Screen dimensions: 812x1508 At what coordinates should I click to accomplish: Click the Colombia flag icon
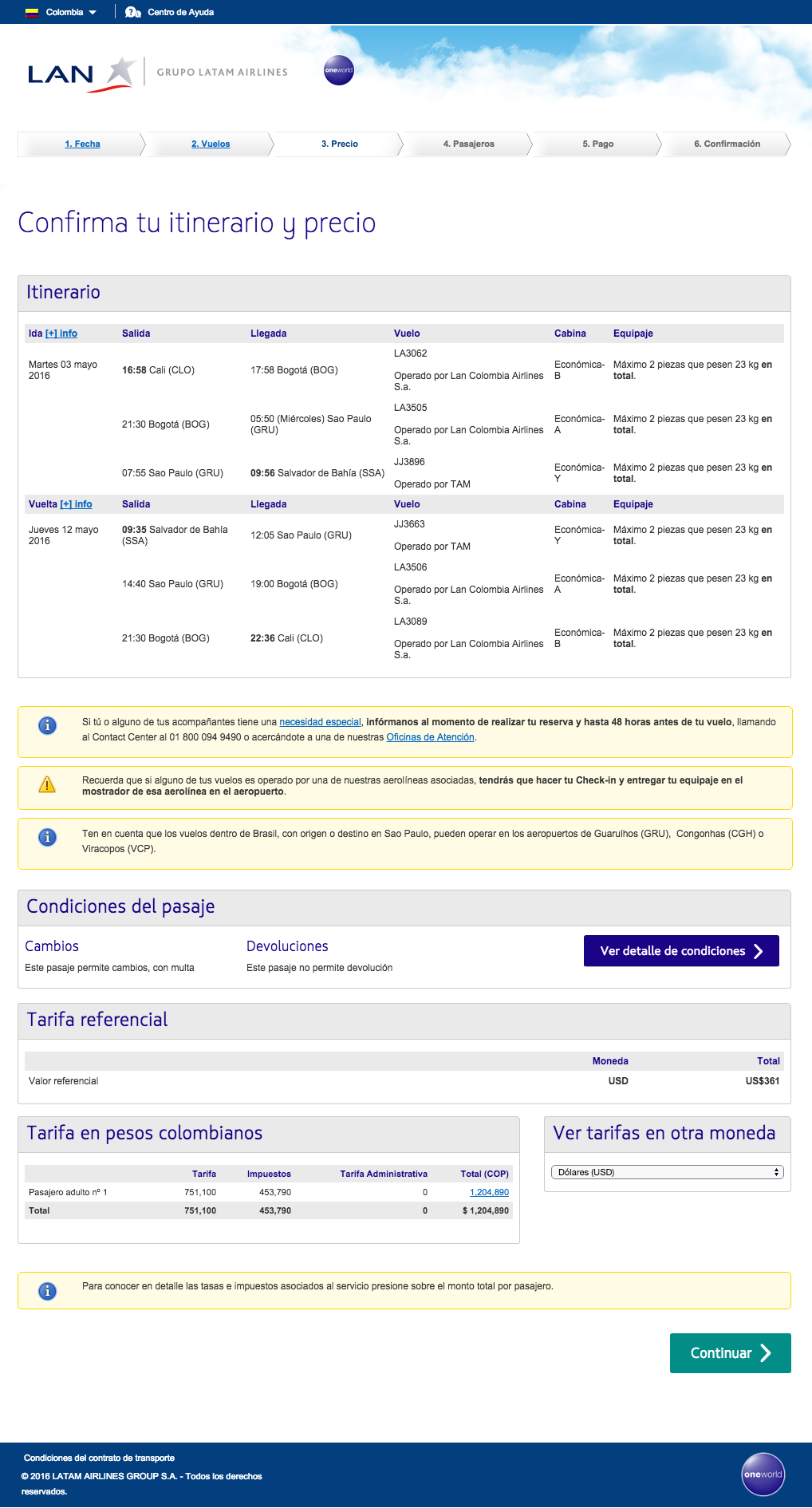click(x=32, y=12)
